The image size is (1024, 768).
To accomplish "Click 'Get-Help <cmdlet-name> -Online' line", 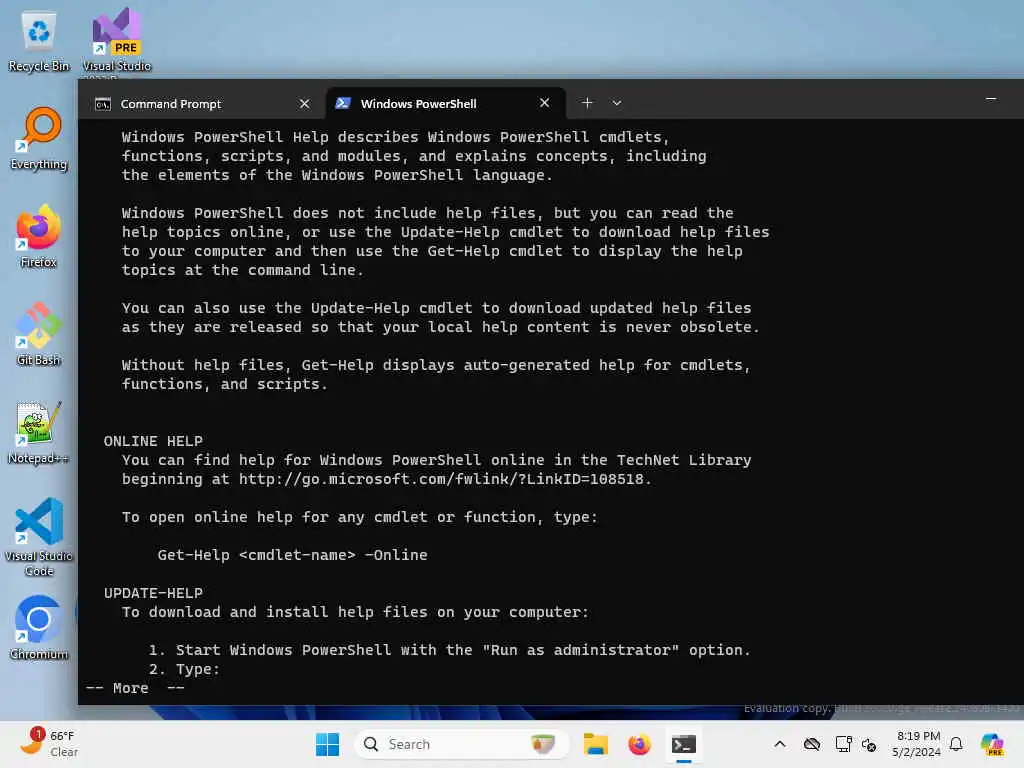I will coord(292,555).
